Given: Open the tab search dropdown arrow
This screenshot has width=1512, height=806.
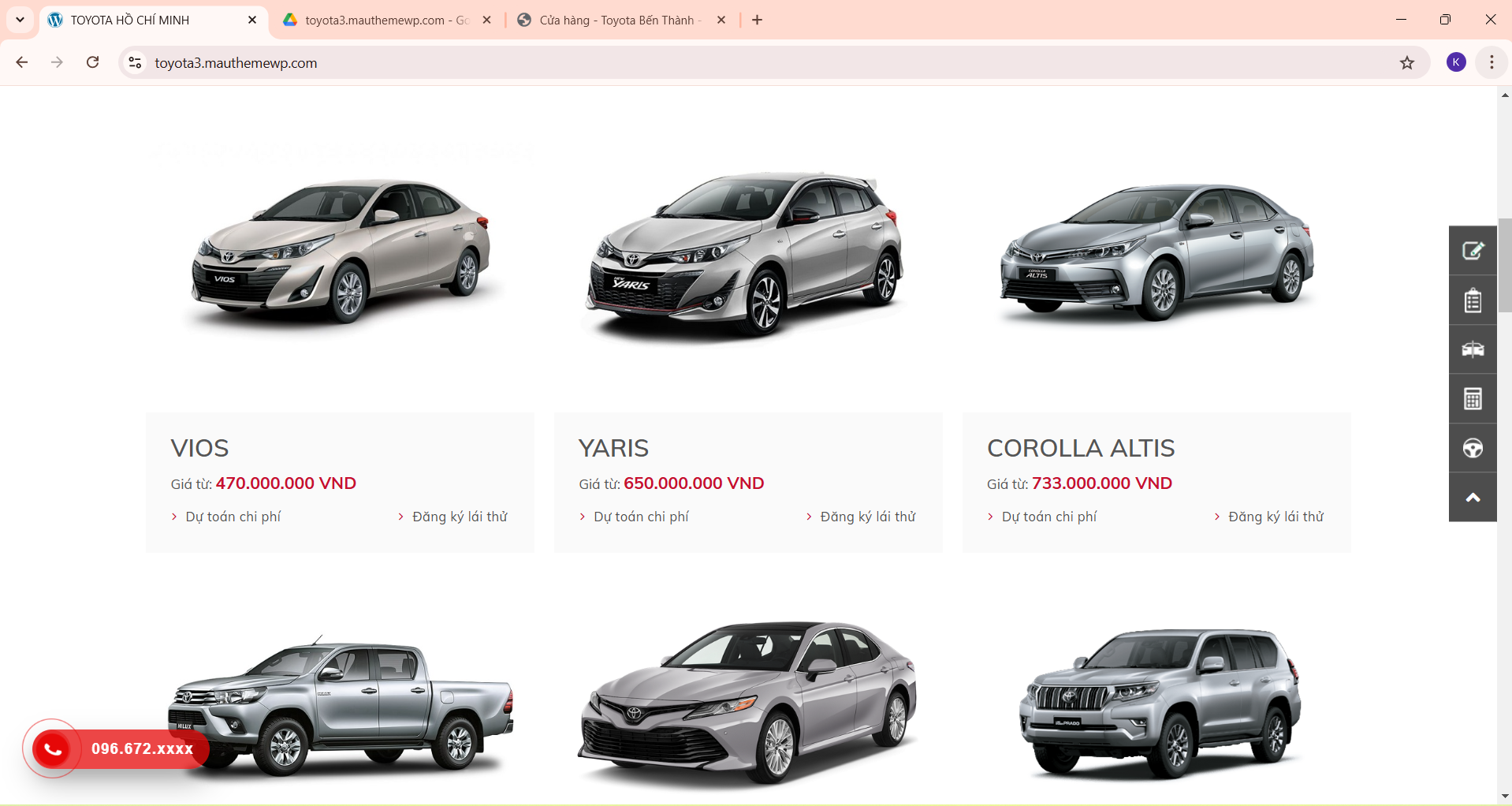Looking at the screenshot, I should pyautogui.click(x=20, y=20).
